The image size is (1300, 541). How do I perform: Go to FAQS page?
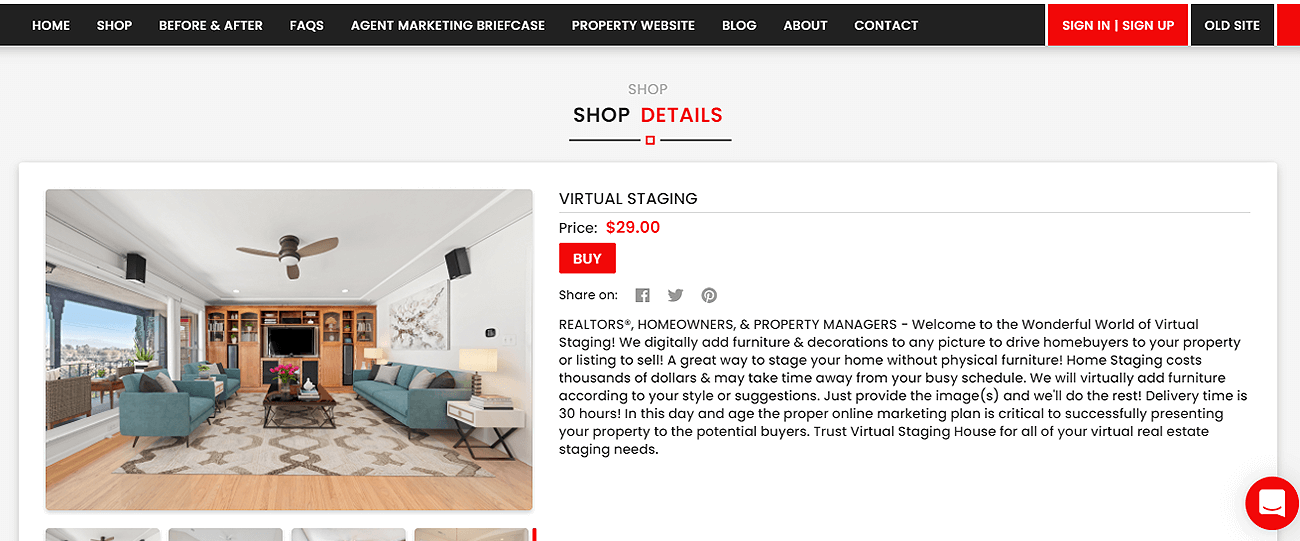[x=307, y=25]
